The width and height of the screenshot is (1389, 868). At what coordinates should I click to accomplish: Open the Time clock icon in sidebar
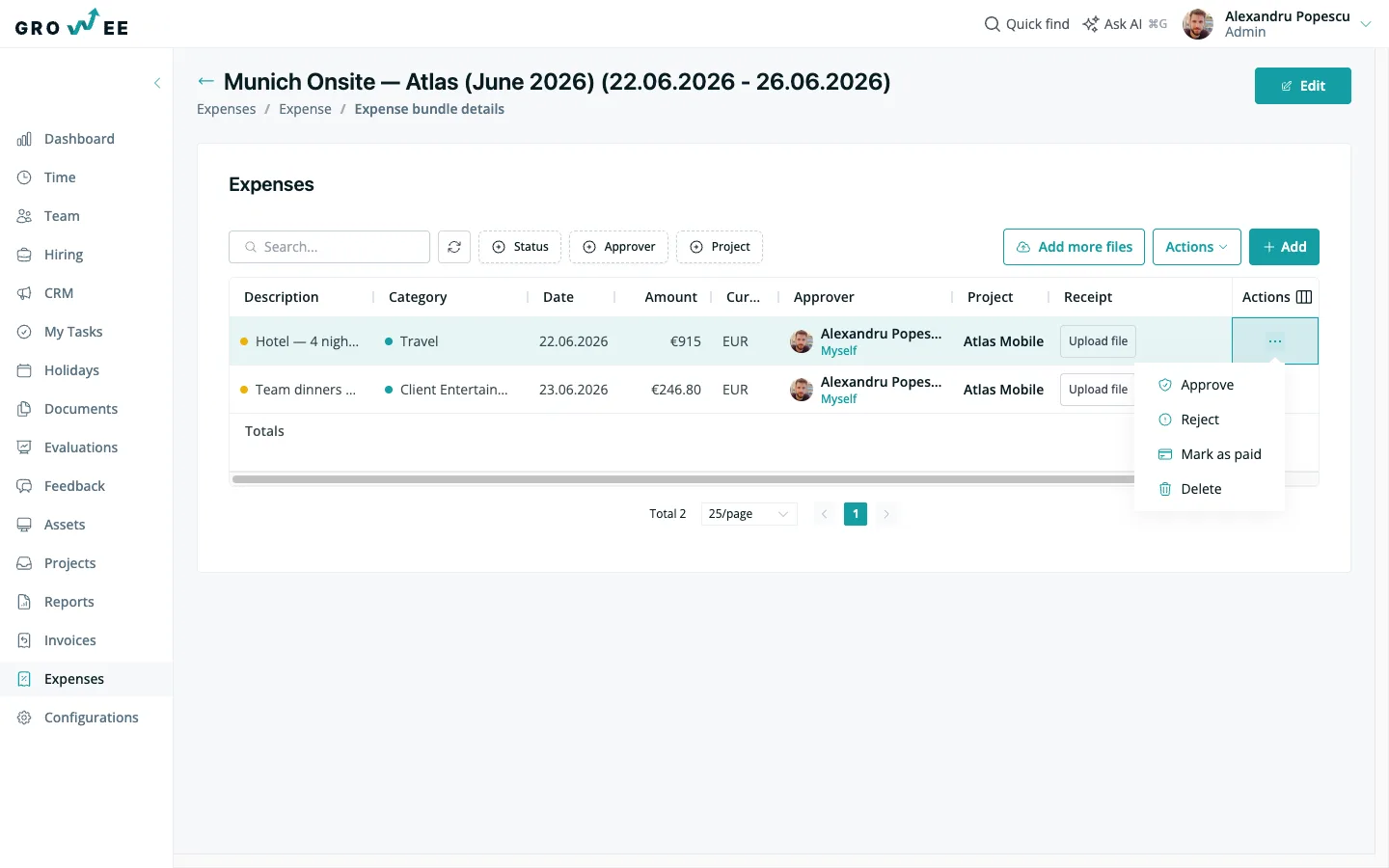pyautogui.click(x=24, y=177)
